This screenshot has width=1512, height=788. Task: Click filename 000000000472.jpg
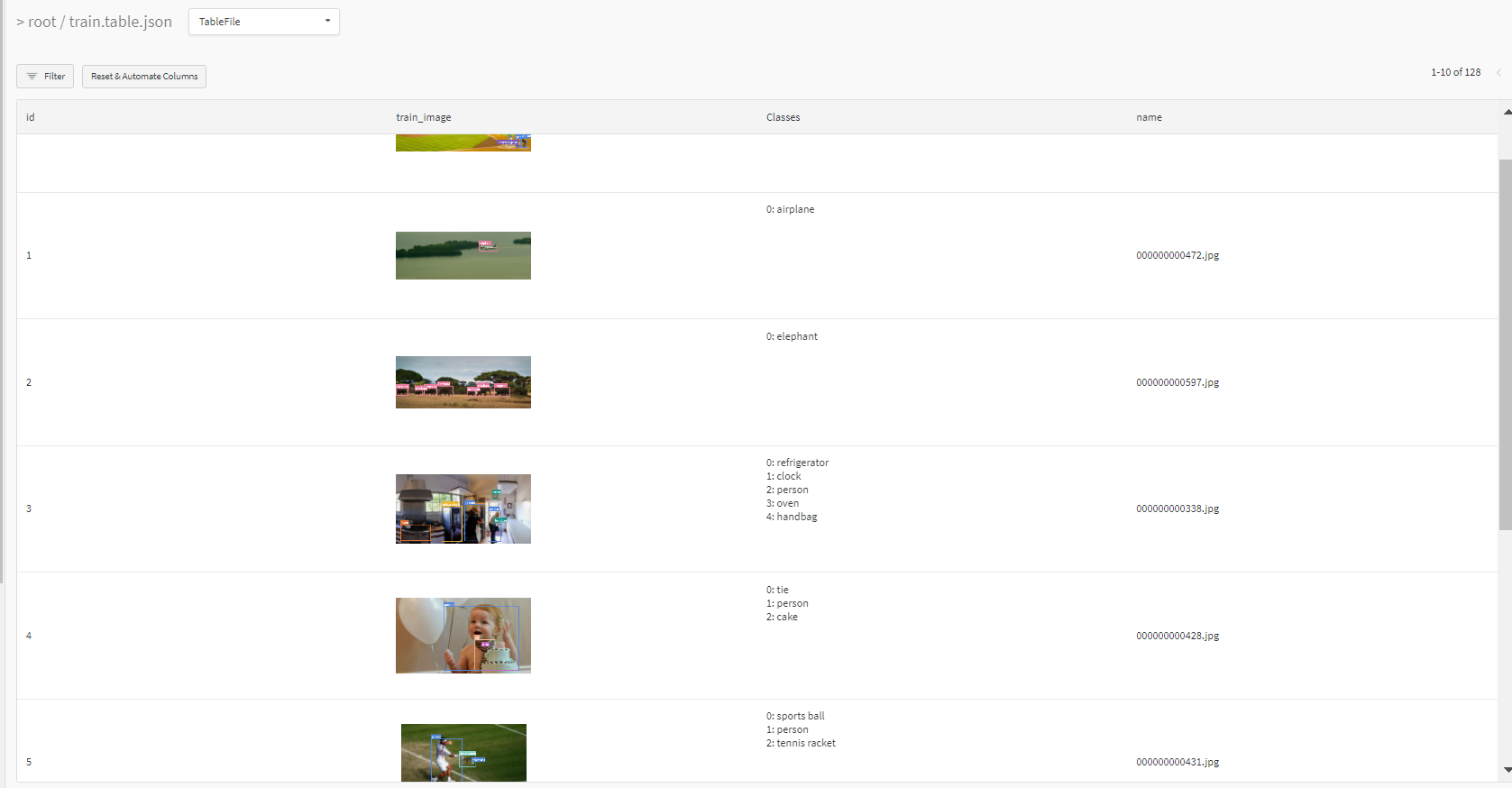1178,255
